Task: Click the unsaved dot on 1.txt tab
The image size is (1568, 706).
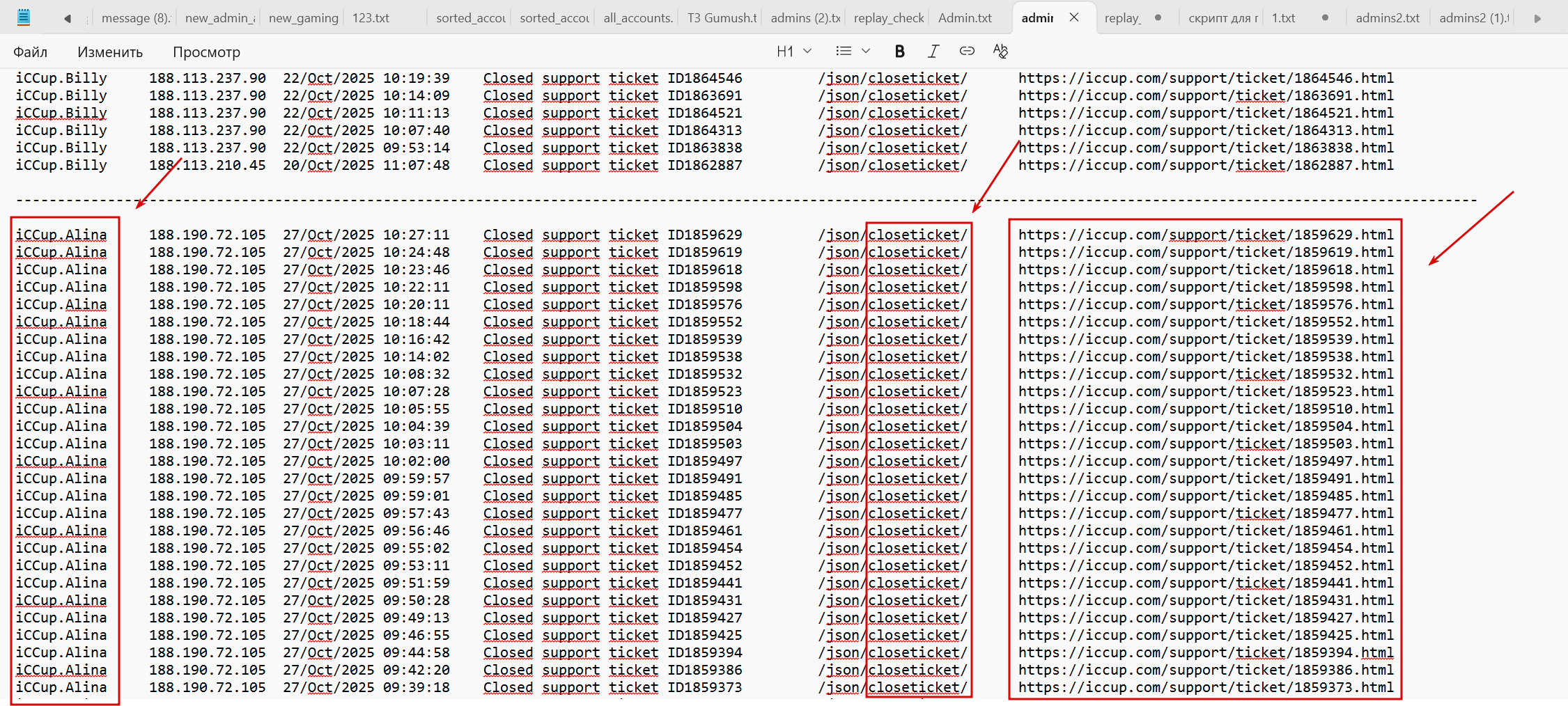Action: [1325, 17]
